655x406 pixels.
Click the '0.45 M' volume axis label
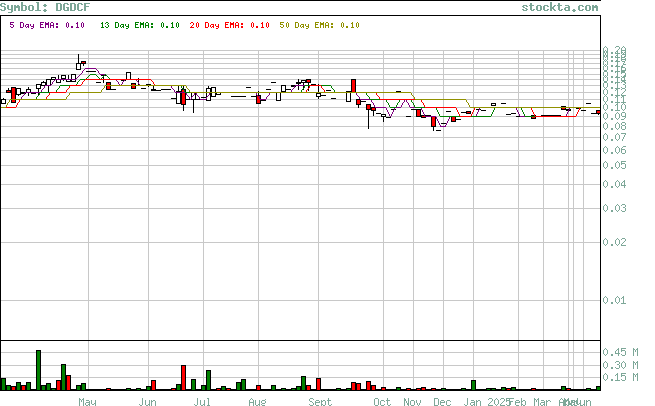(x=620, y=352)
